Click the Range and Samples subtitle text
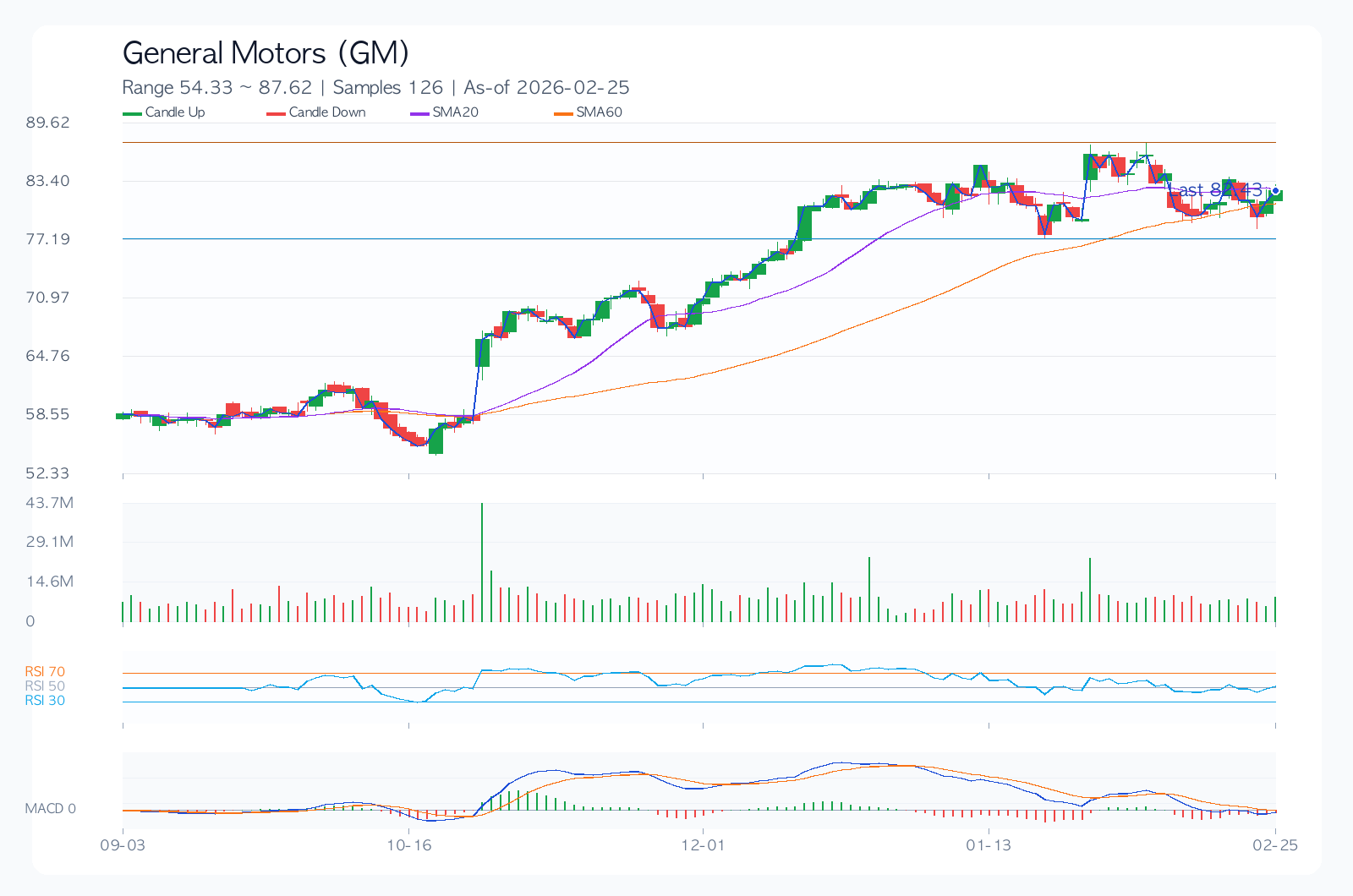This screenshot has width=1353, height=896. click(x=375, y=87)
